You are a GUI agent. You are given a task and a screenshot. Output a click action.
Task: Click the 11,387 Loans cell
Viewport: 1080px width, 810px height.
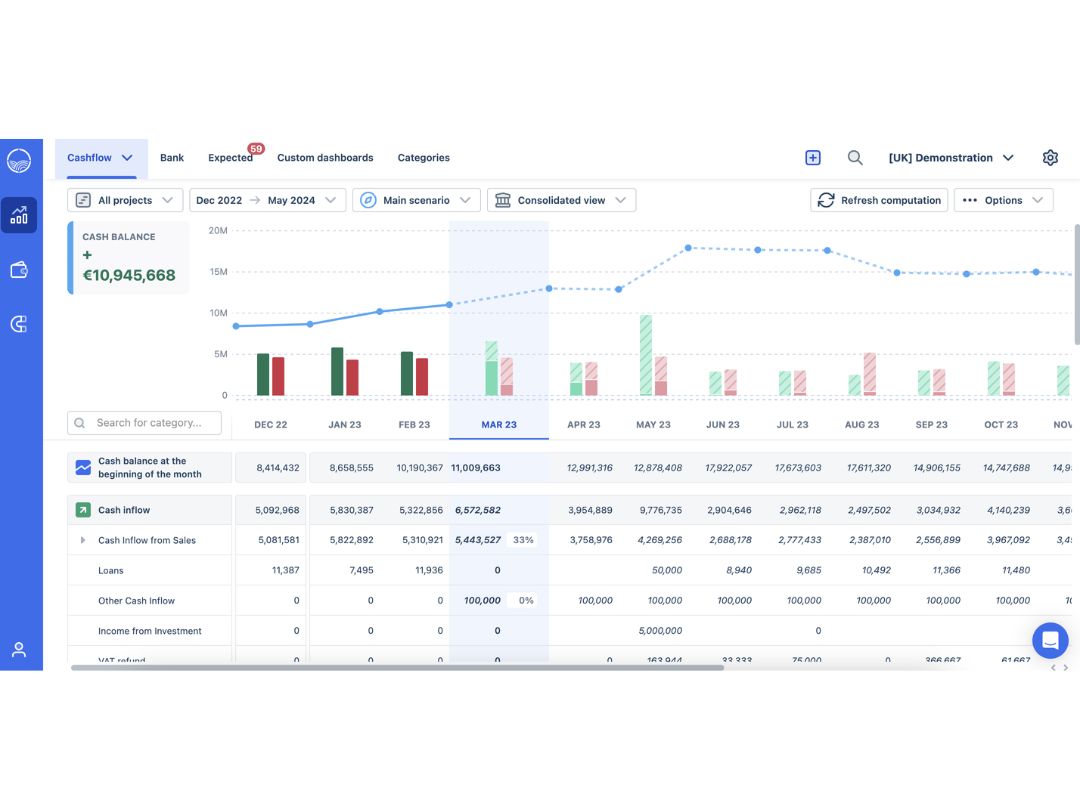pyautogui.click(x=285, y=570)
